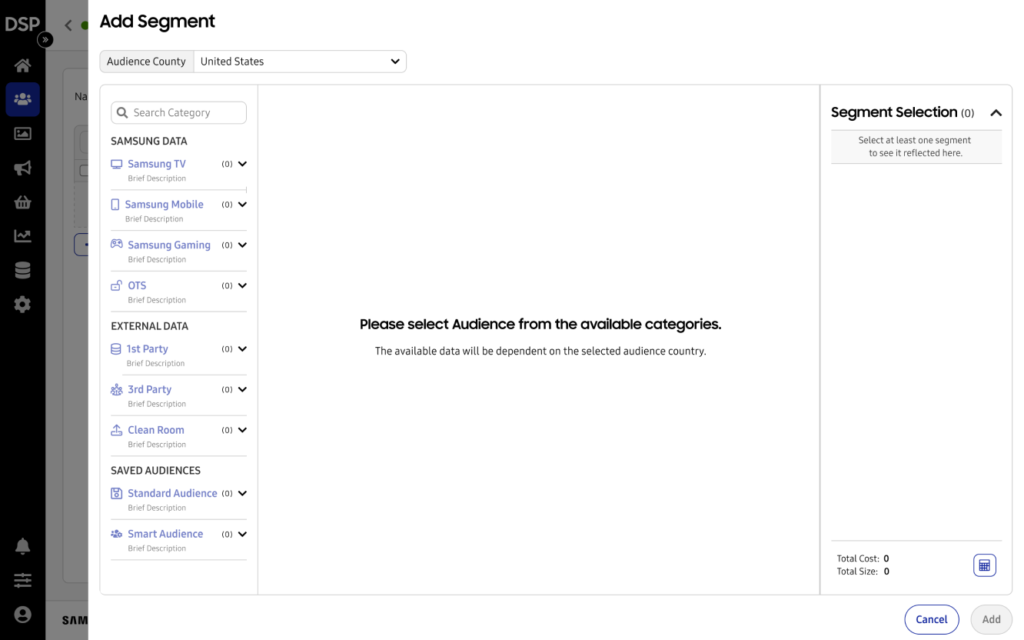Select the Smart Audience category
1024x640 pixels.
coord(165,534)
